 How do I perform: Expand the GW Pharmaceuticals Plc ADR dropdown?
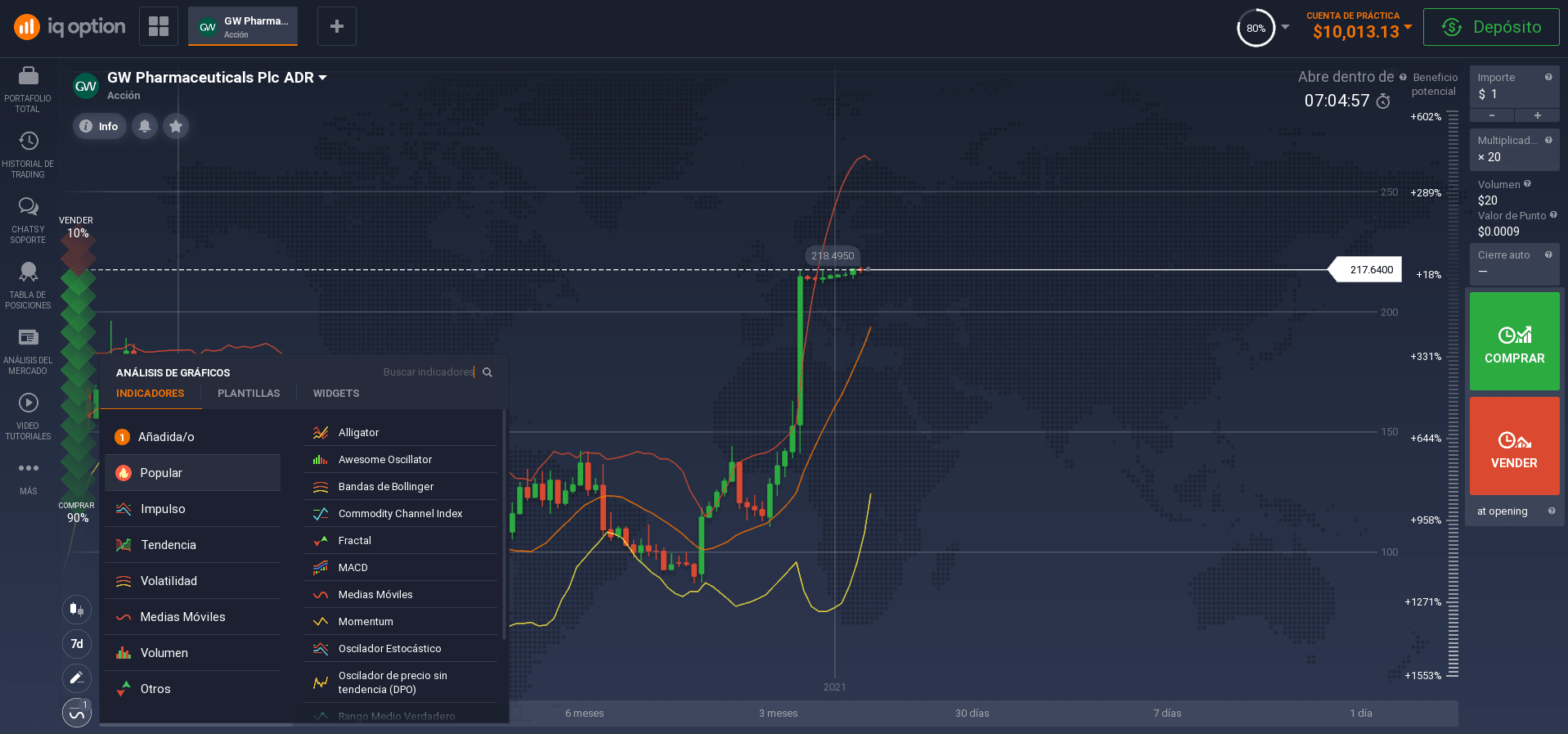coord(322,78)
